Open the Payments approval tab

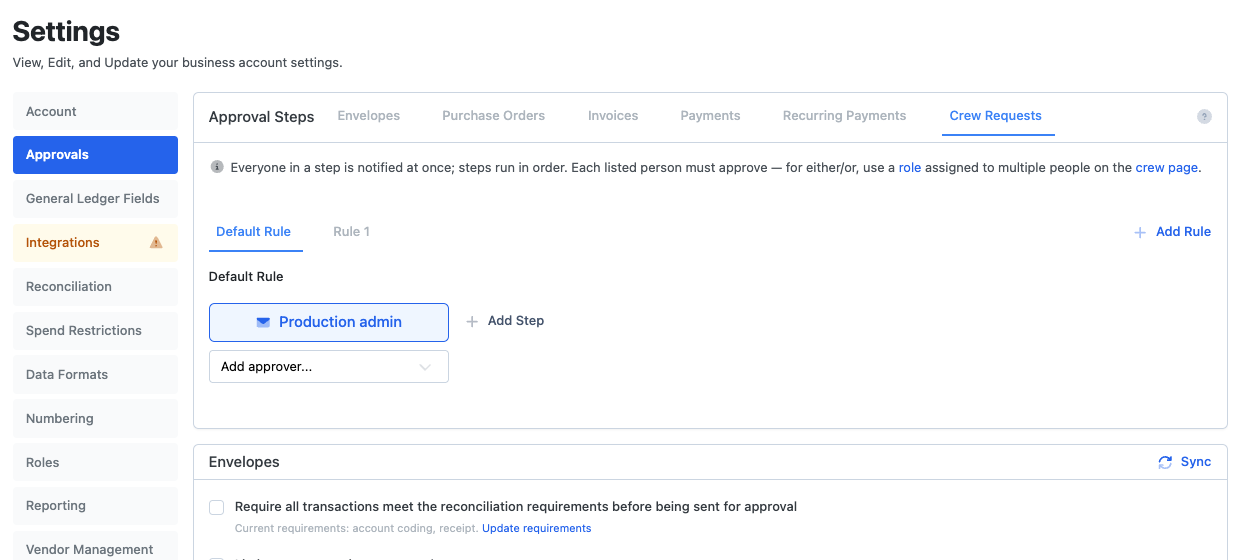(710, 116)
